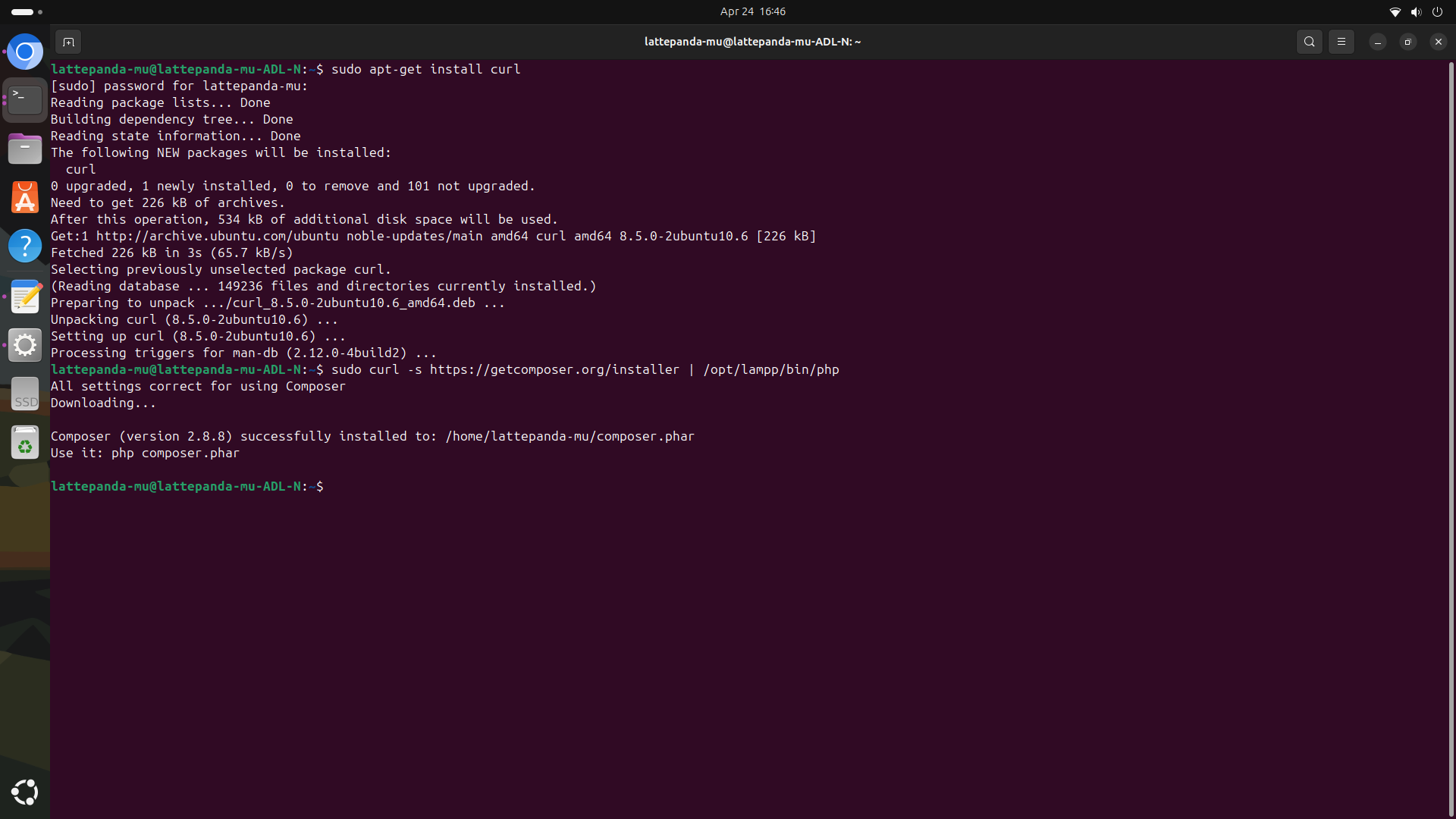
Task: Open system menu via power icon
Action: click(x=1437, y=11)
